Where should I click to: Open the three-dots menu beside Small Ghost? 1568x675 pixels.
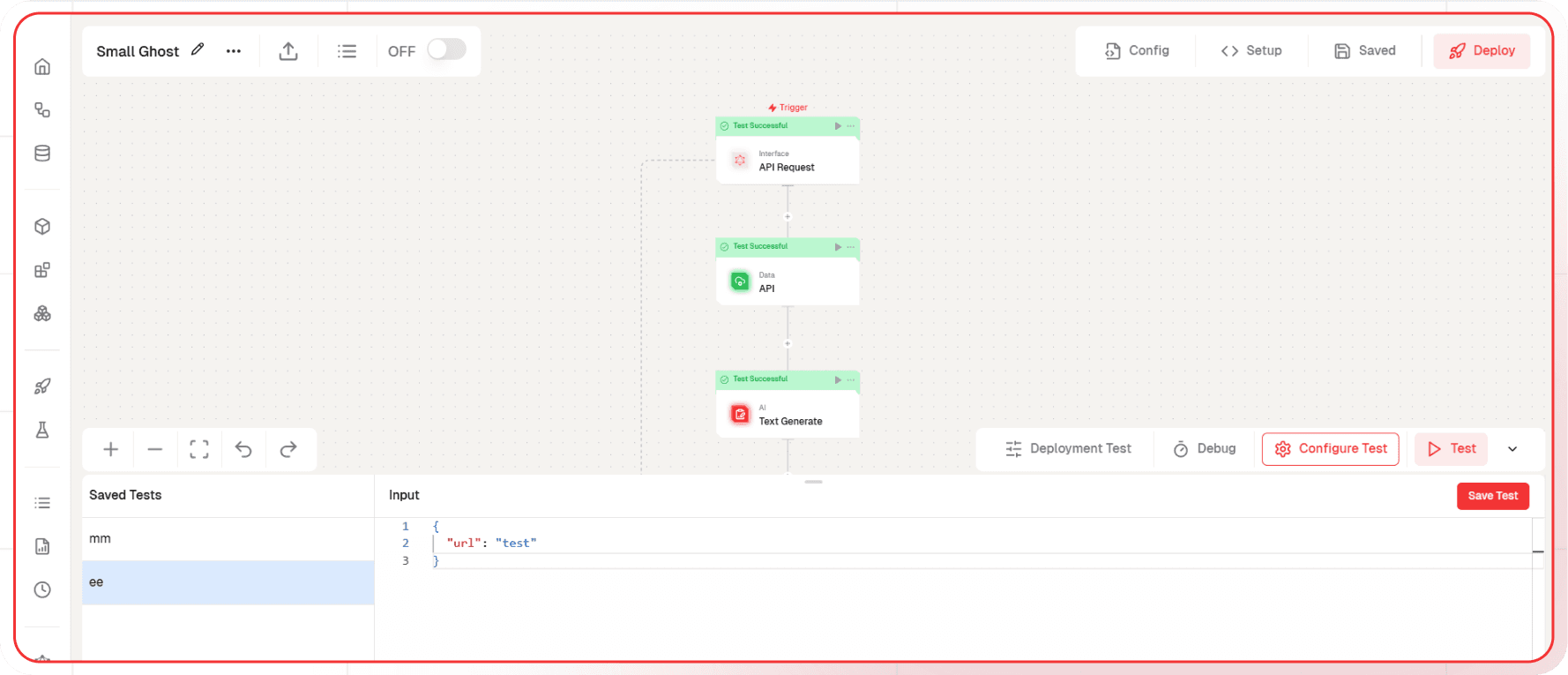pos(234,51)
